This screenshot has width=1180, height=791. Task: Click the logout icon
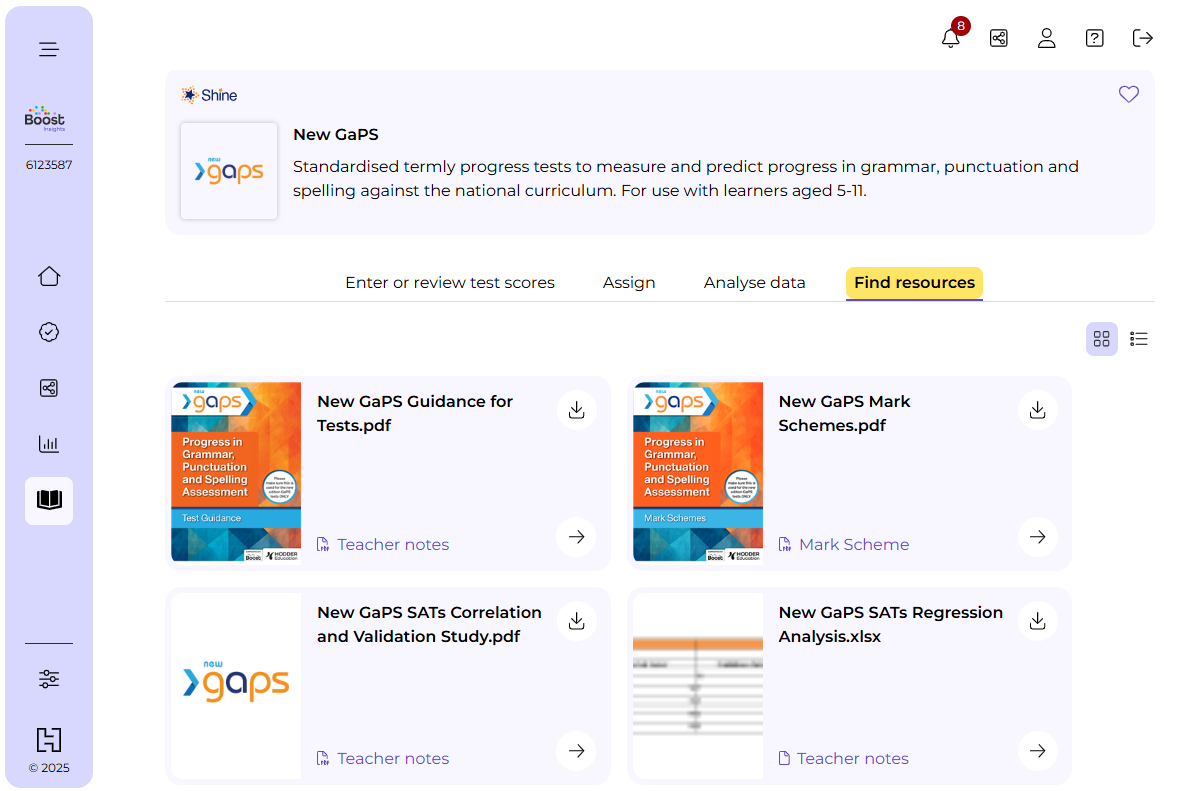(x=1142, y=38)
